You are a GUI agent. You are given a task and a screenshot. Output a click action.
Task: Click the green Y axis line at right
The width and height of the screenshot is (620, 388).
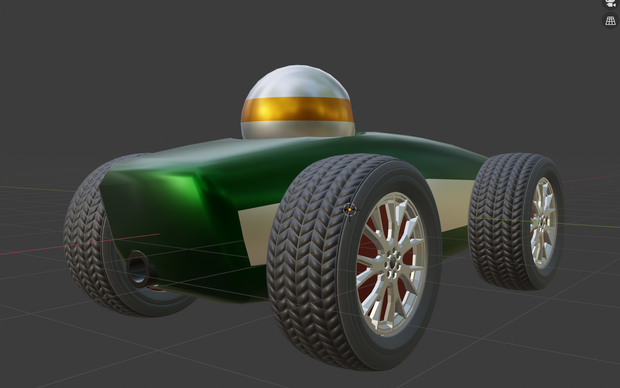(x=589, y=226)
